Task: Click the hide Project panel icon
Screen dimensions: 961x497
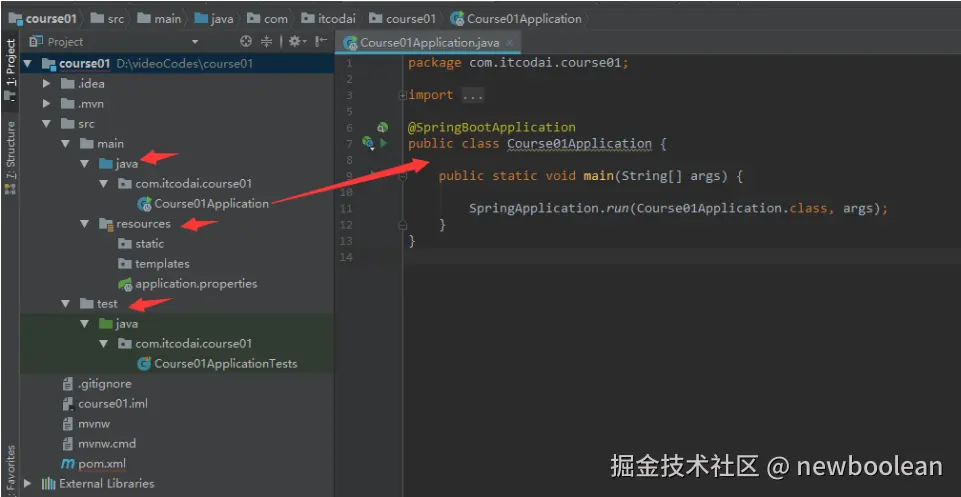Action: [321, 42]
